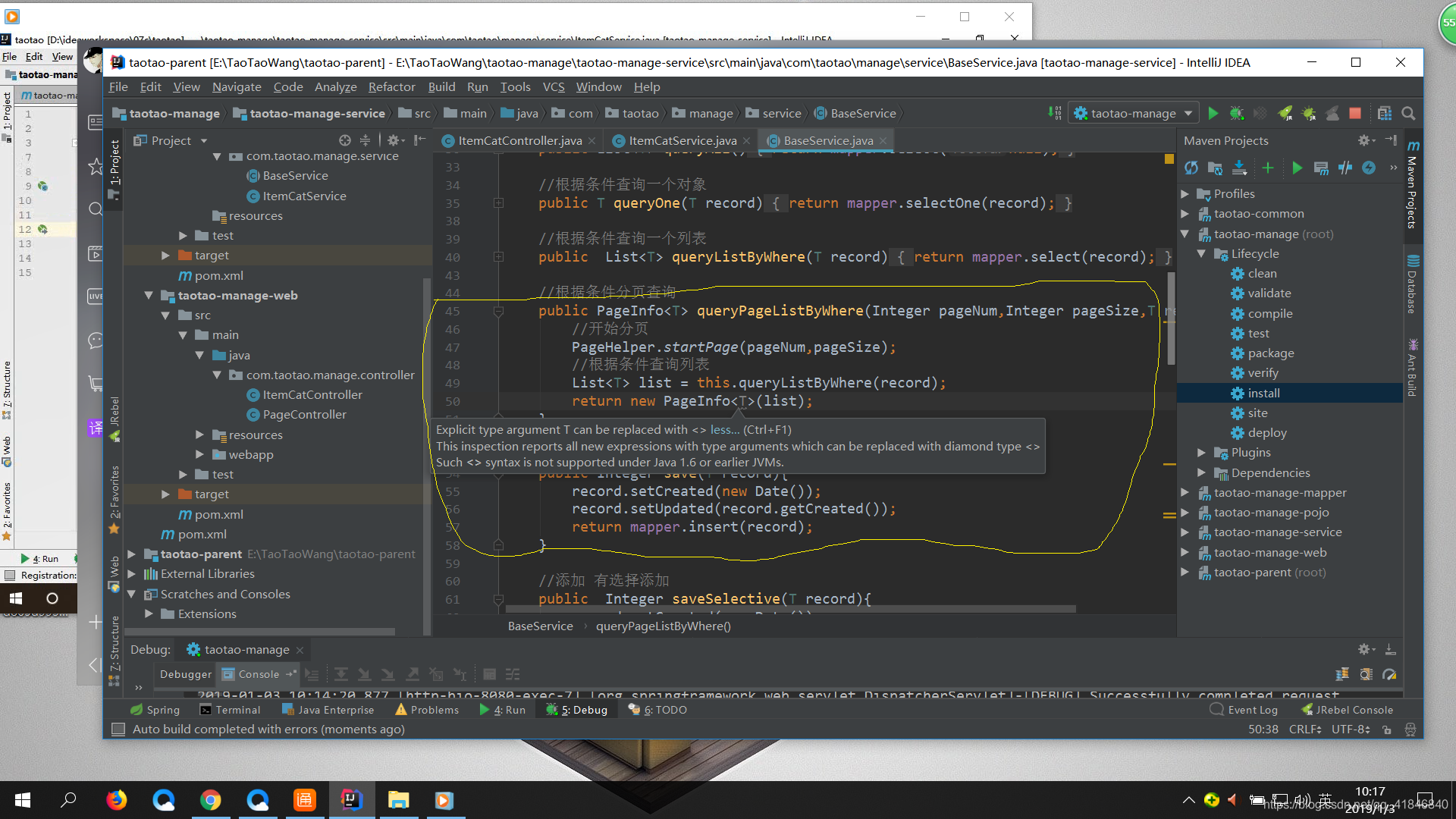Screen dimensions: 1456x819
Task: Run taotao-manage with the green Run icon
Action: [1213, 113]
